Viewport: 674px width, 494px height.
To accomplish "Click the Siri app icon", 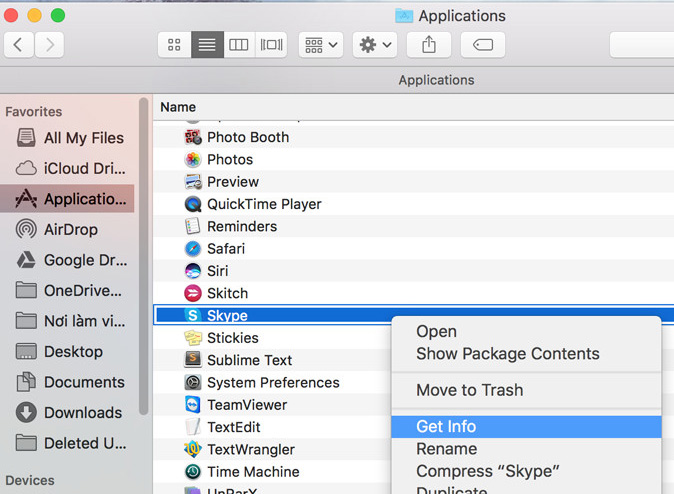I will [x=193, y=271].
